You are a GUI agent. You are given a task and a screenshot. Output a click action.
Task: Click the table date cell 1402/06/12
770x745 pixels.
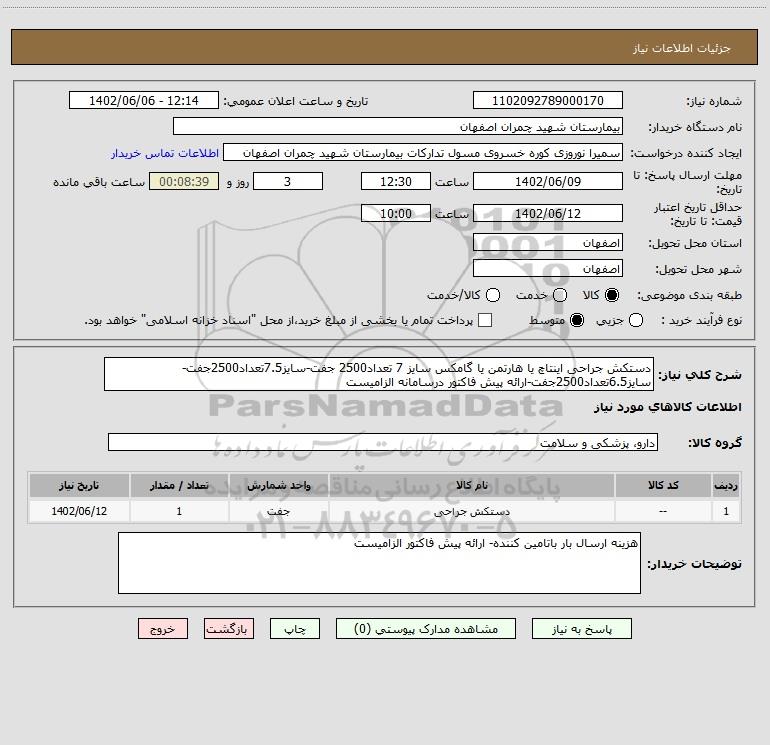(x=79, y=512)
